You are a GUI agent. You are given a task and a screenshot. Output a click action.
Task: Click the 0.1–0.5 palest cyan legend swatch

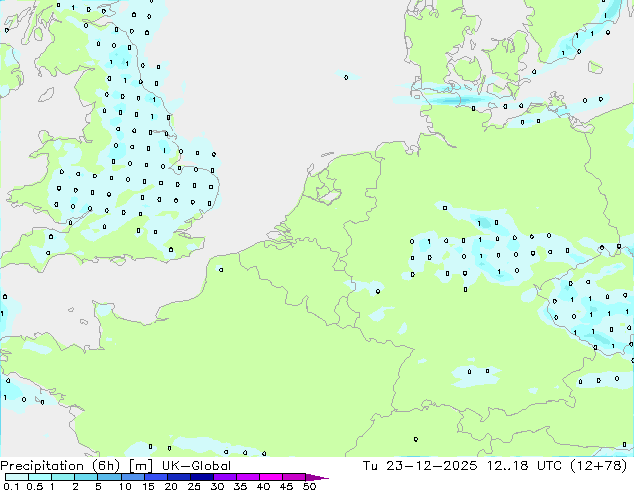pyautogui.click(x=17, y=477)
